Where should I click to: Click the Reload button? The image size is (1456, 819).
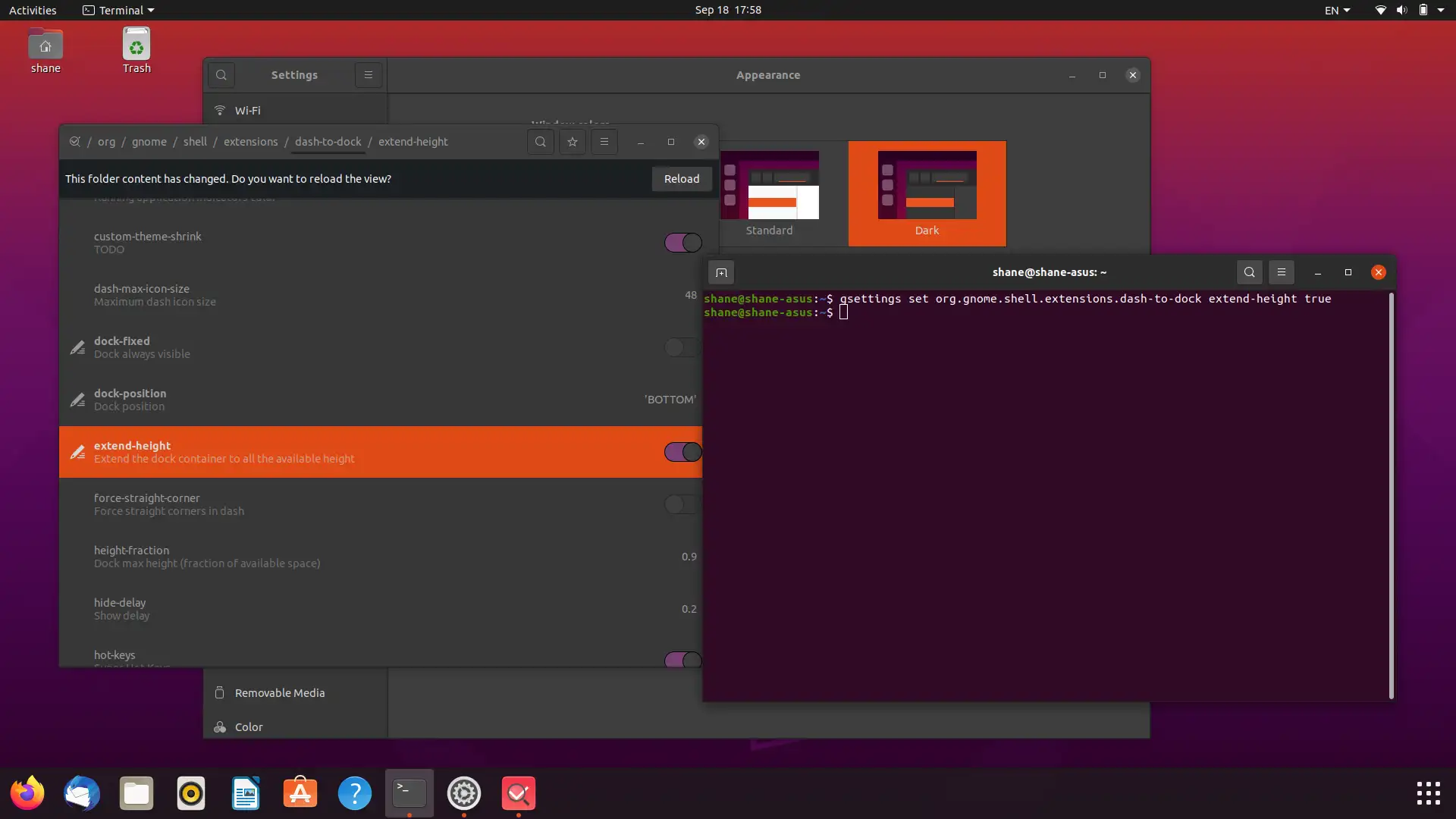(681, 179)
